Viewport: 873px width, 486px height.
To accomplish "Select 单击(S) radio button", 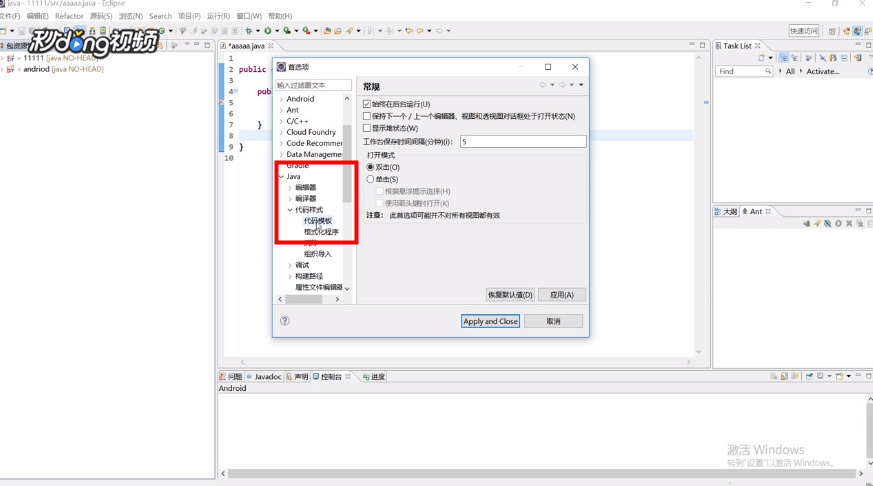I will [370, 179].
